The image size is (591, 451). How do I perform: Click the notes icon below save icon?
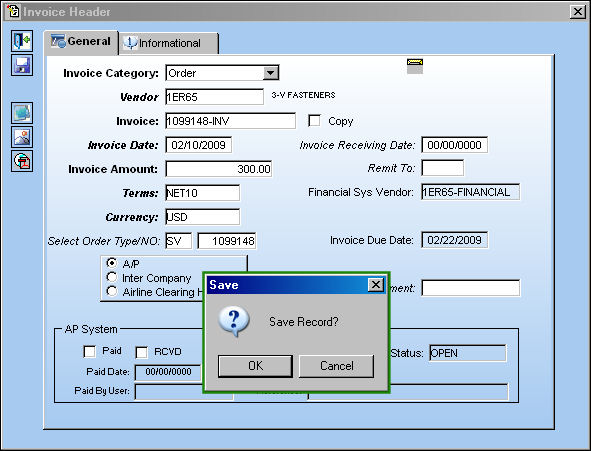click(22, 113)
